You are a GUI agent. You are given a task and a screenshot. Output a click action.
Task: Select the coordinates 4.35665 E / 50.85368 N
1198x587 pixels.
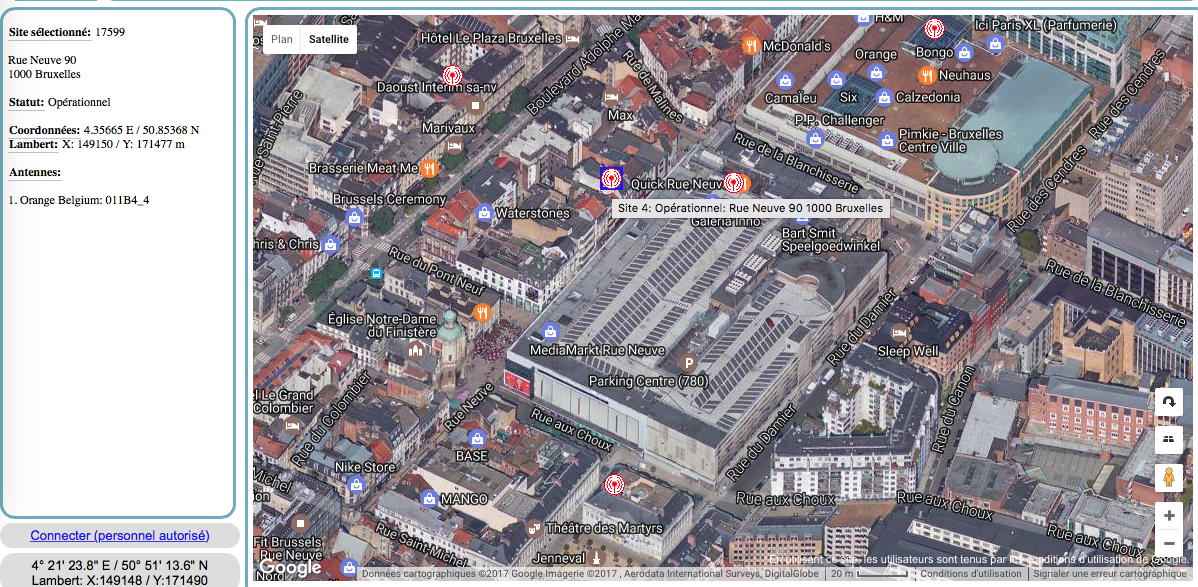point(141,130)
